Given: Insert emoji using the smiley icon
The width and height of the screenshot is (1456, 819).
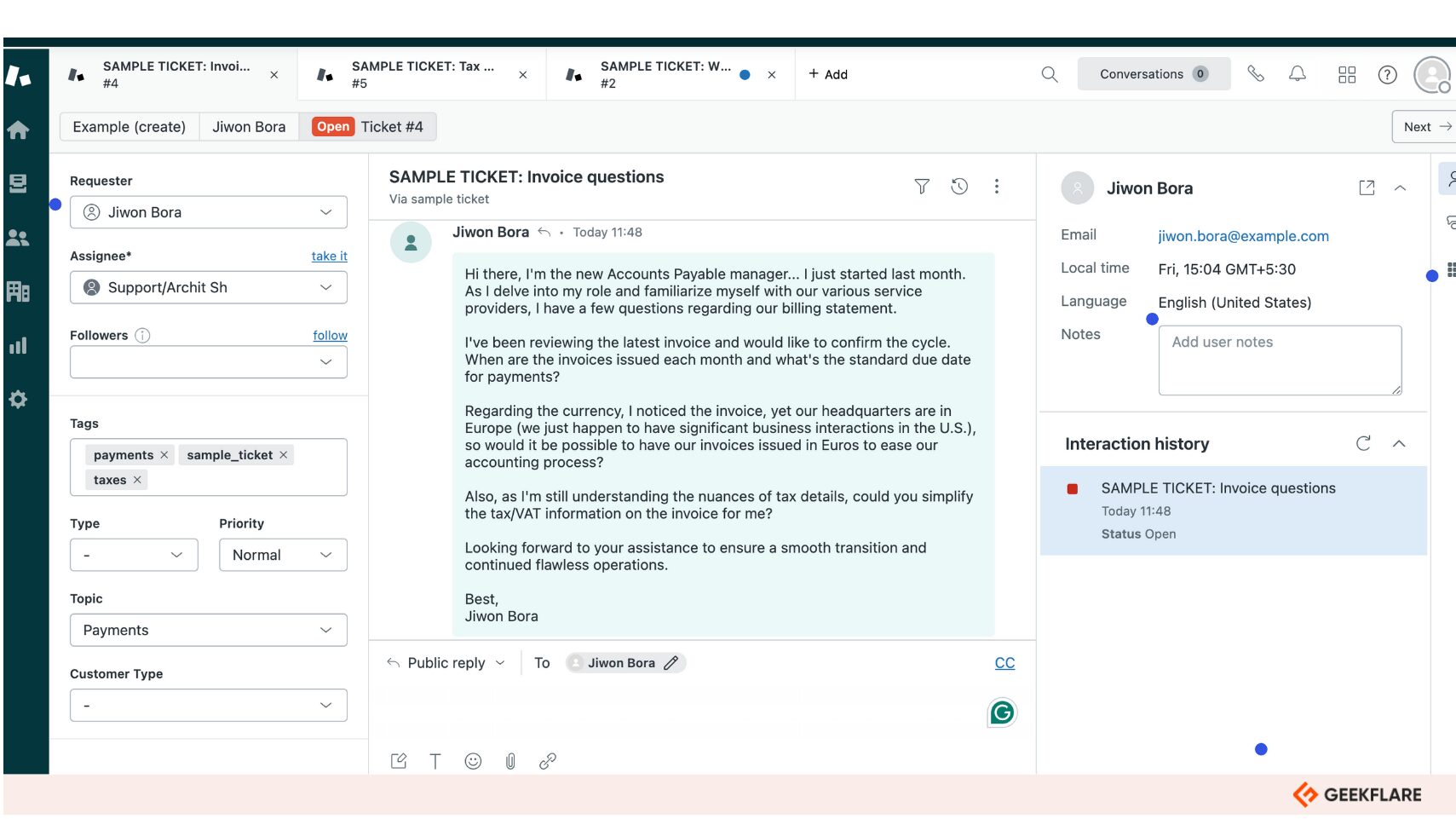Looking at the screenshot, I should (x=473, y=761).
